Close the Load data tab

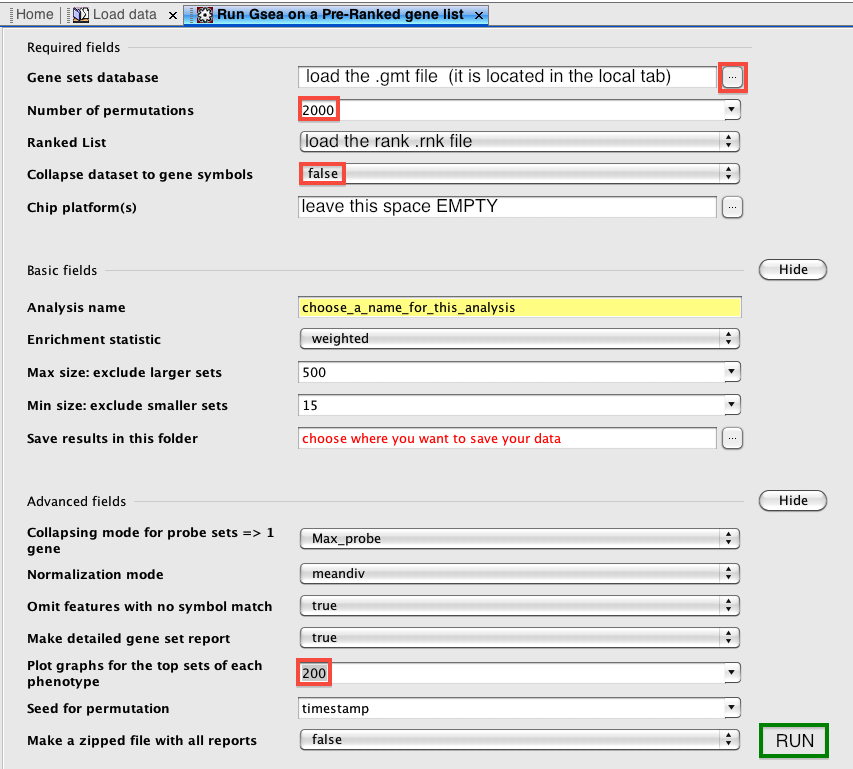[x=173, y=15]
